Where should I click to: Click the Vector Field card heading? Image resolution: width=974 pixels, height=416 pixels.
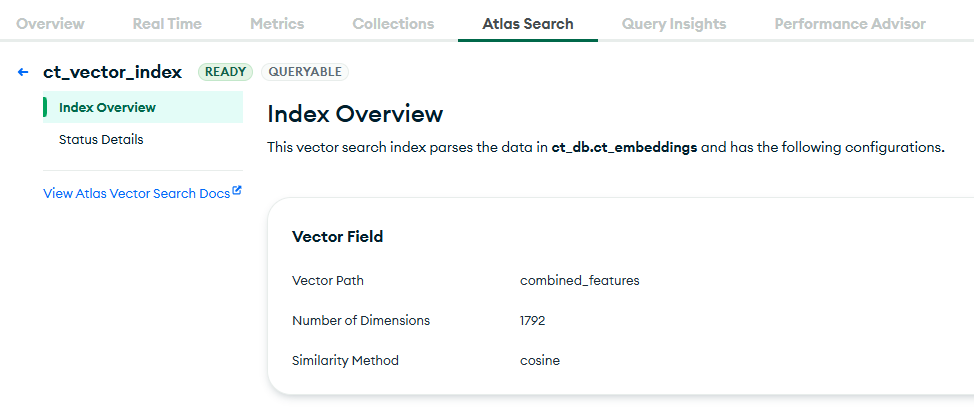pos(338,237)
